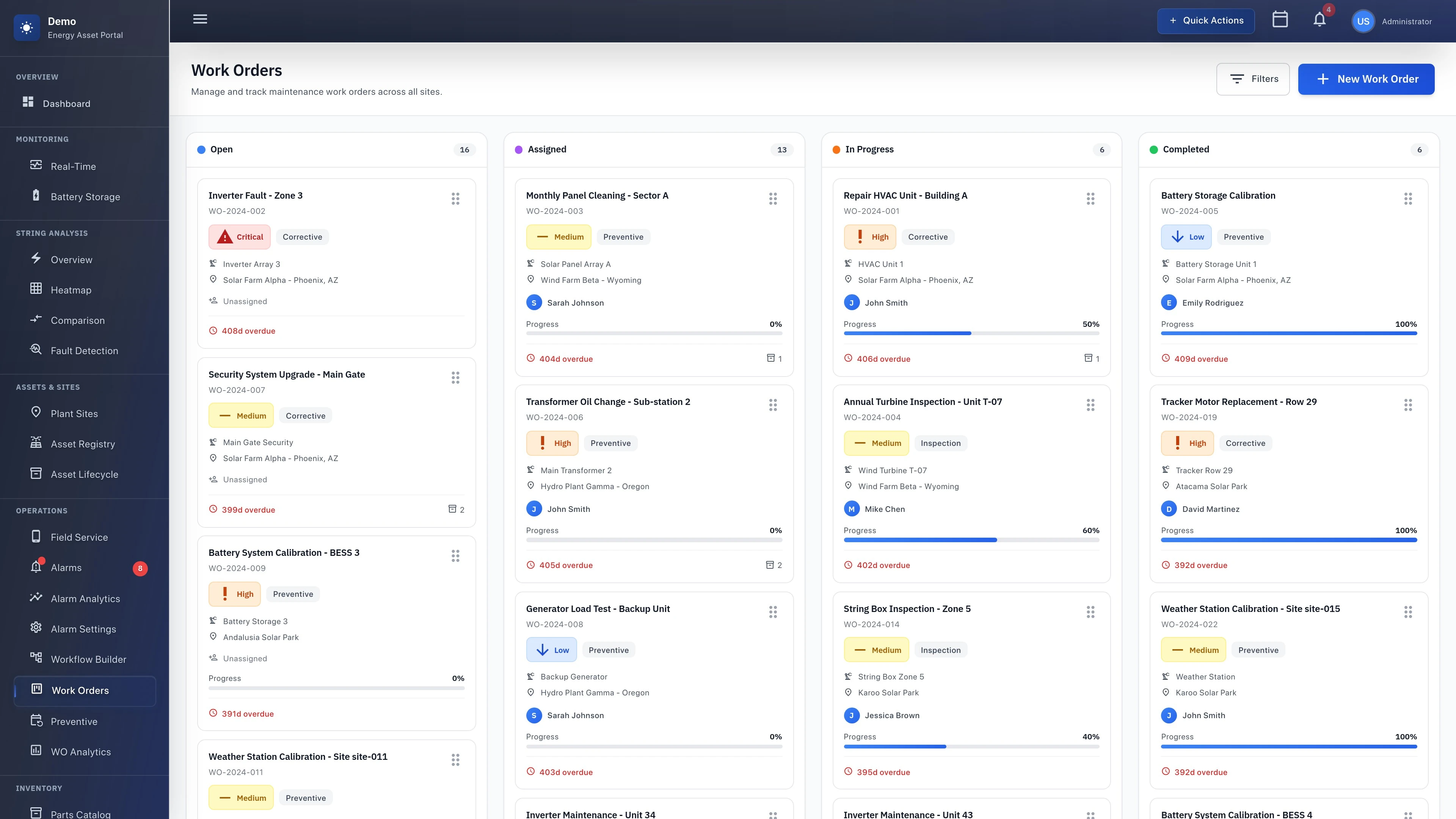
Task: Select Battery Storage under Monitoring
Action: coord(85,196)
